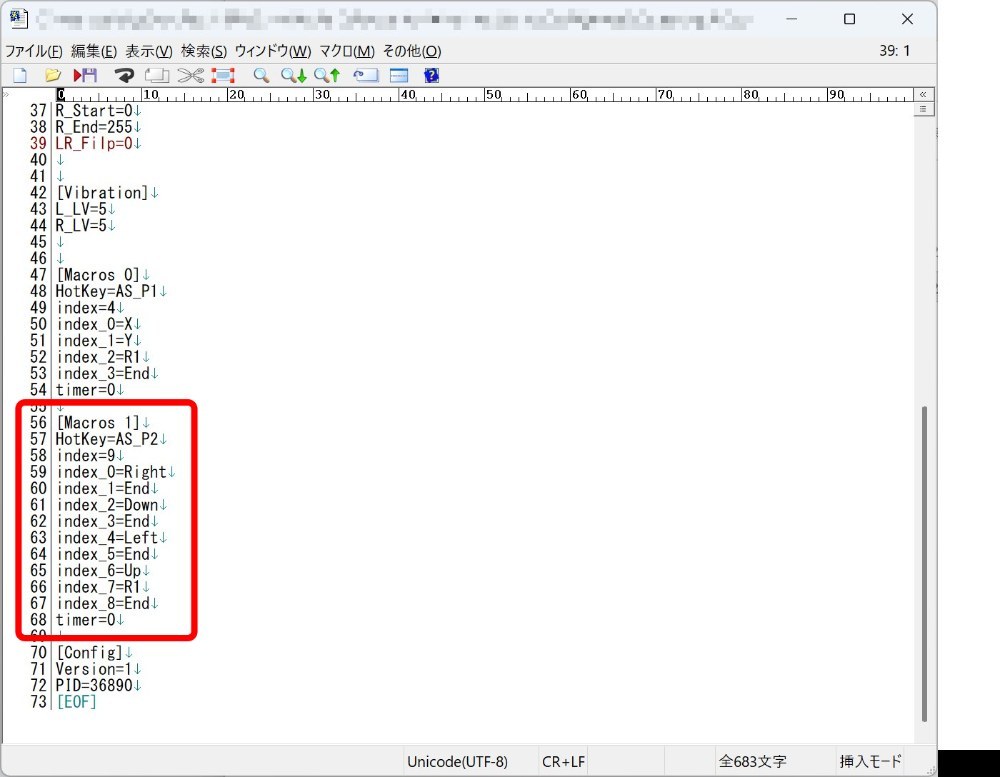Find previous using magnifier with up arrow
The image size is (1000, 777).
(327, 76)
